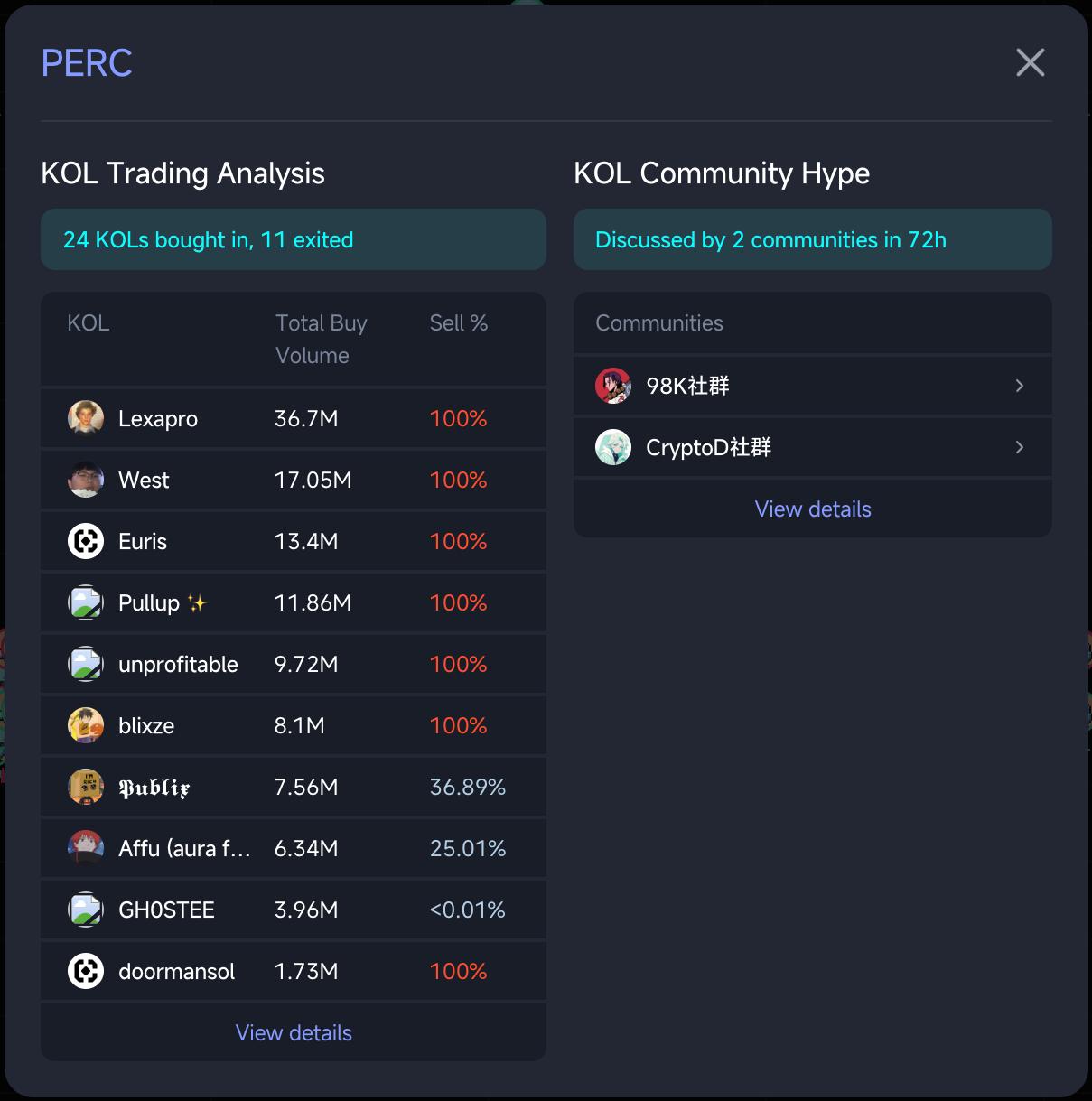Close the PERC dialog
The image size is (1092, 1101).
coord(1030,62)
